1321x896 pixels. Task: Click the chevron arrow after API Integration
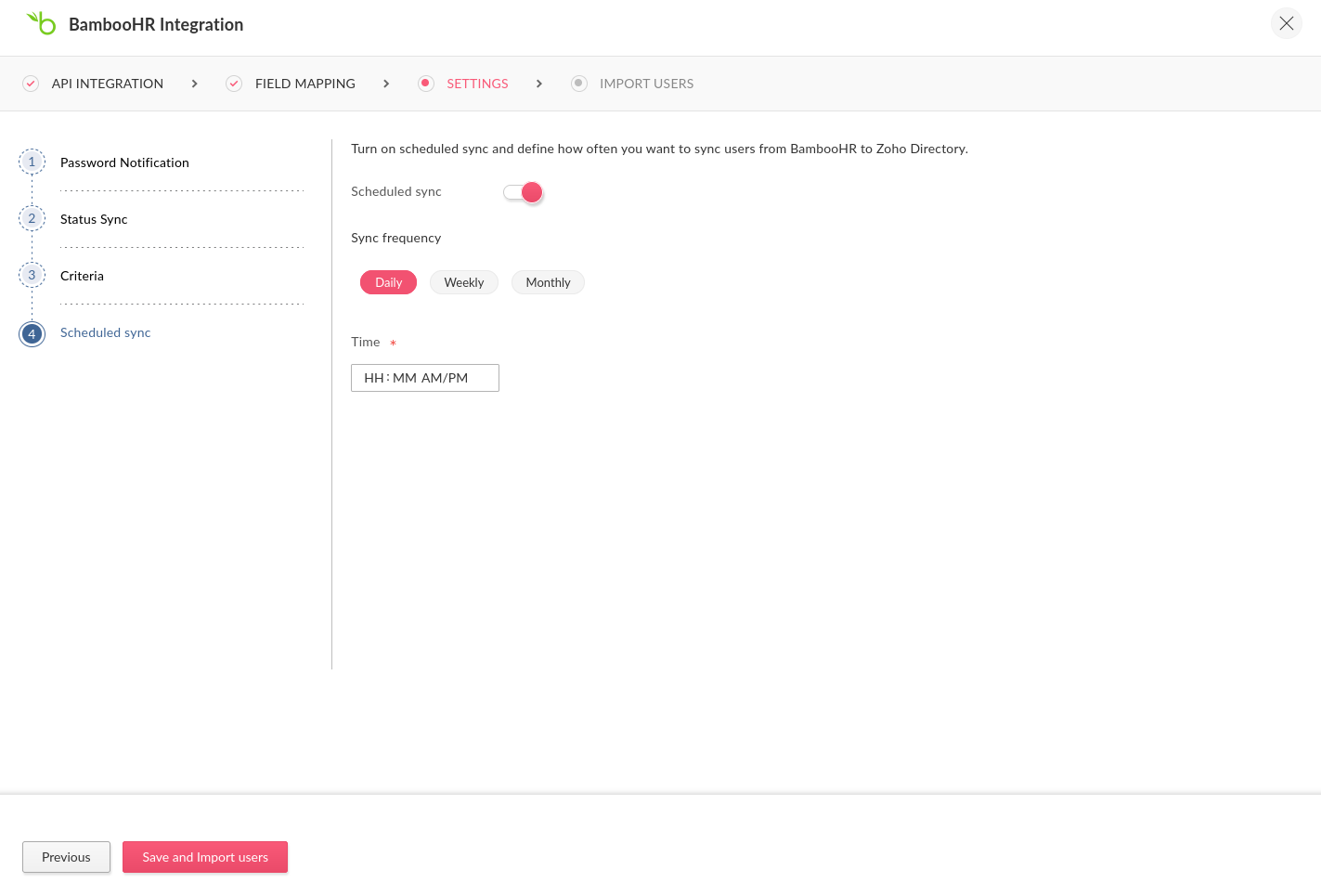194,84
